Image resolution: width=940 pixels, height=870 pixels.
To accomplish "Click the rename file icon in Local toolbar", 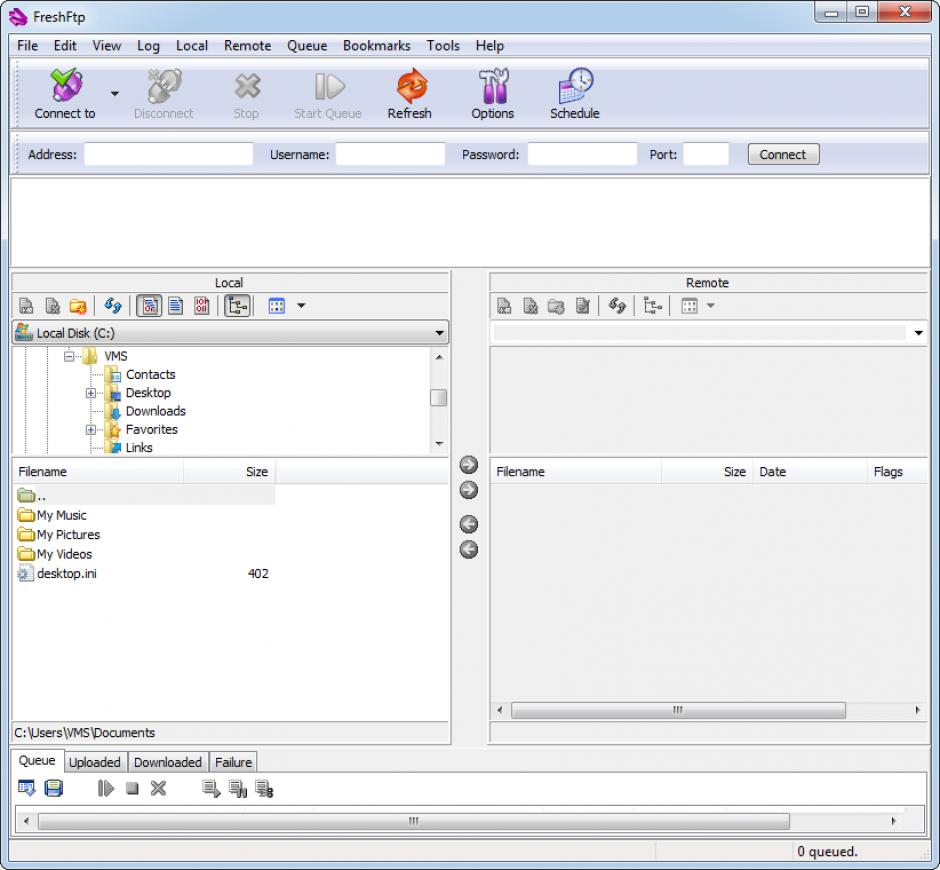I will point(26,306).
